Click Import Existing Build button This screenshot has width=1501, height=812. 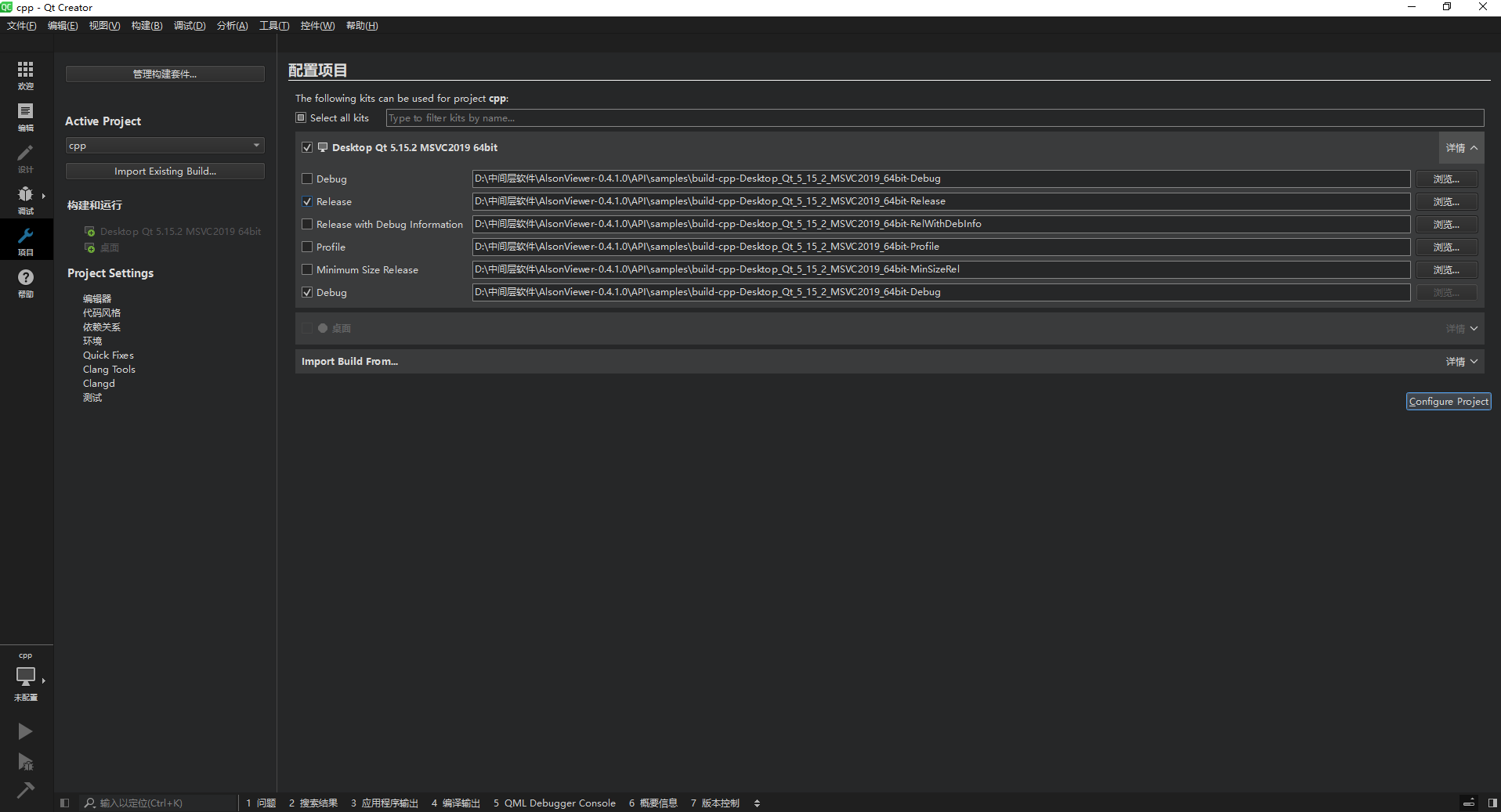165,171
